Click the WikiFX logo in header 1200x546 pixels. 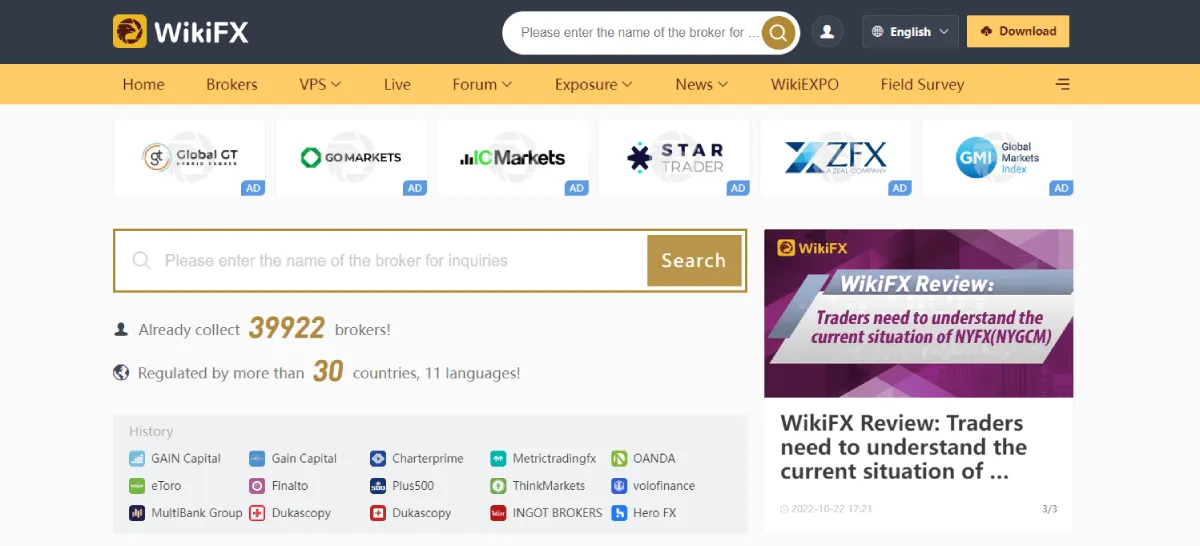181,32
